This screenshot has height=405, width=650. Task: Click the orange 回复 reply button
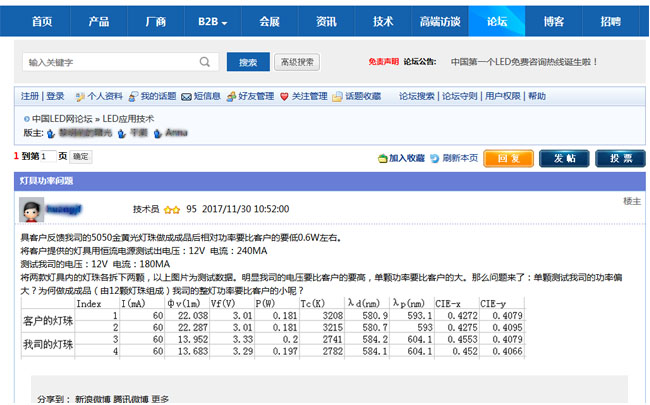(x=508, y=158)
